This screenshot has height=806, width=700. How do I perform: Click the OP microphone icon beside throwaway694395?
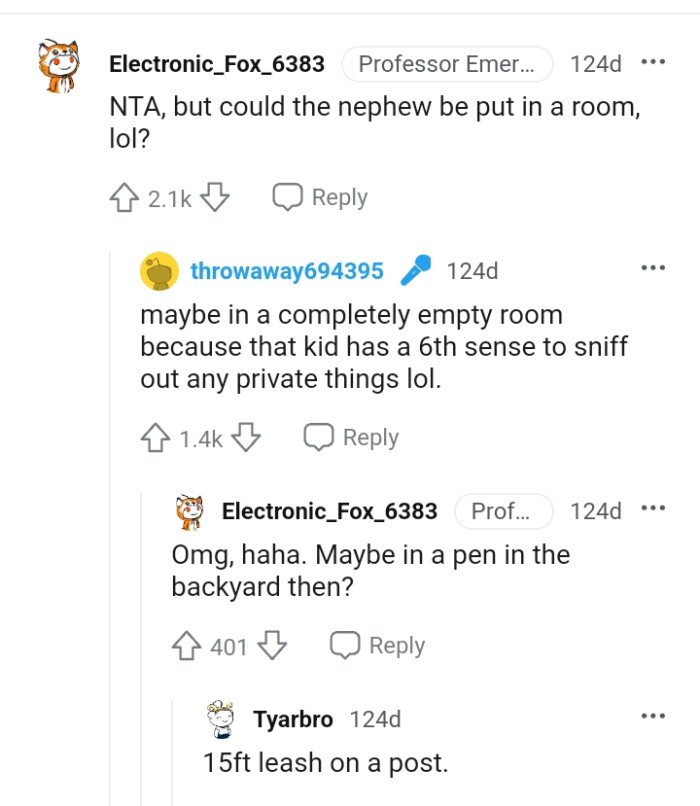tap(415, 271)
